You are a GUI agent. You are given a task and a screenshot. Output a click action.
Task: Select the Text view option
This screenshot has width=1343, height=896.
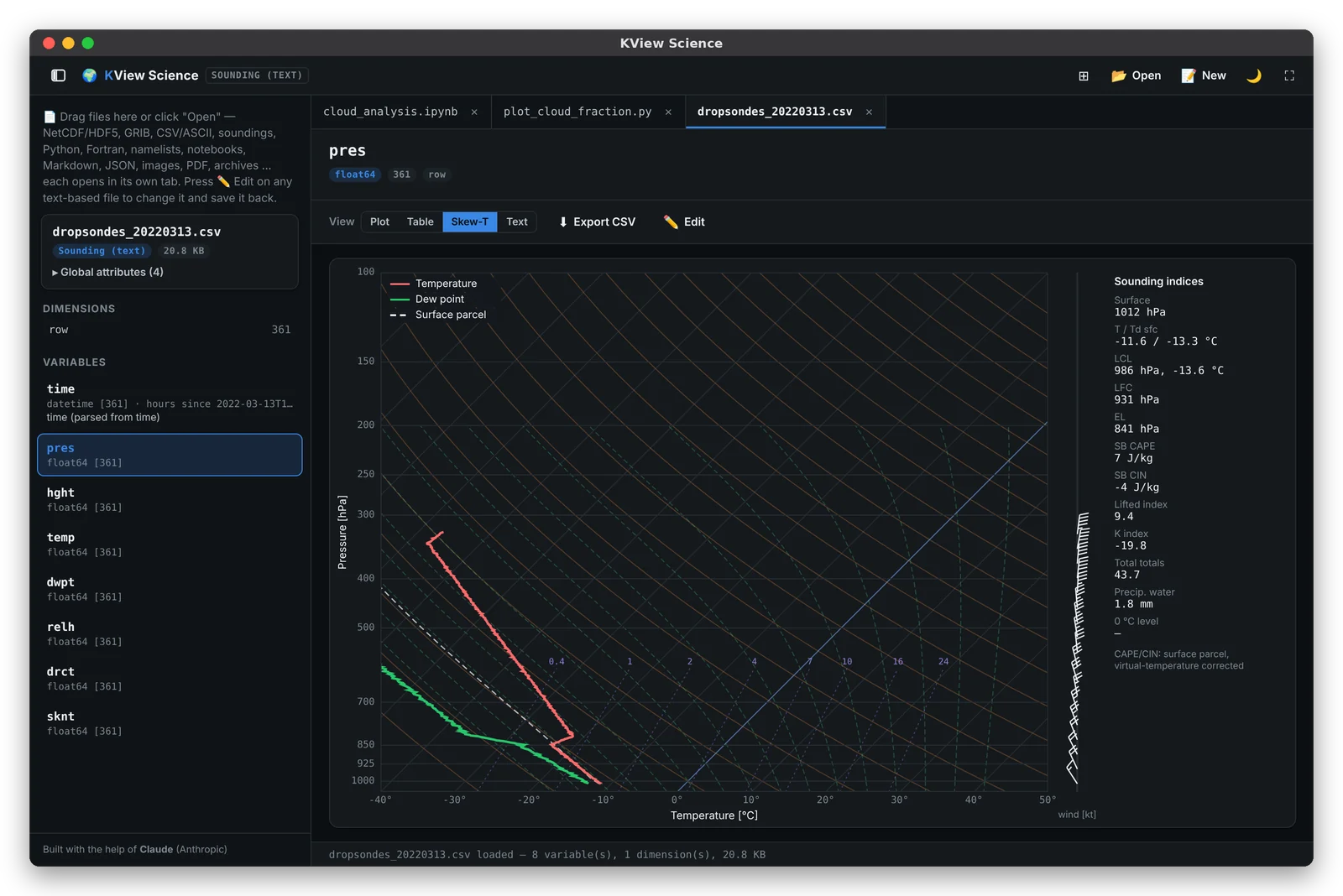(517, 221)
